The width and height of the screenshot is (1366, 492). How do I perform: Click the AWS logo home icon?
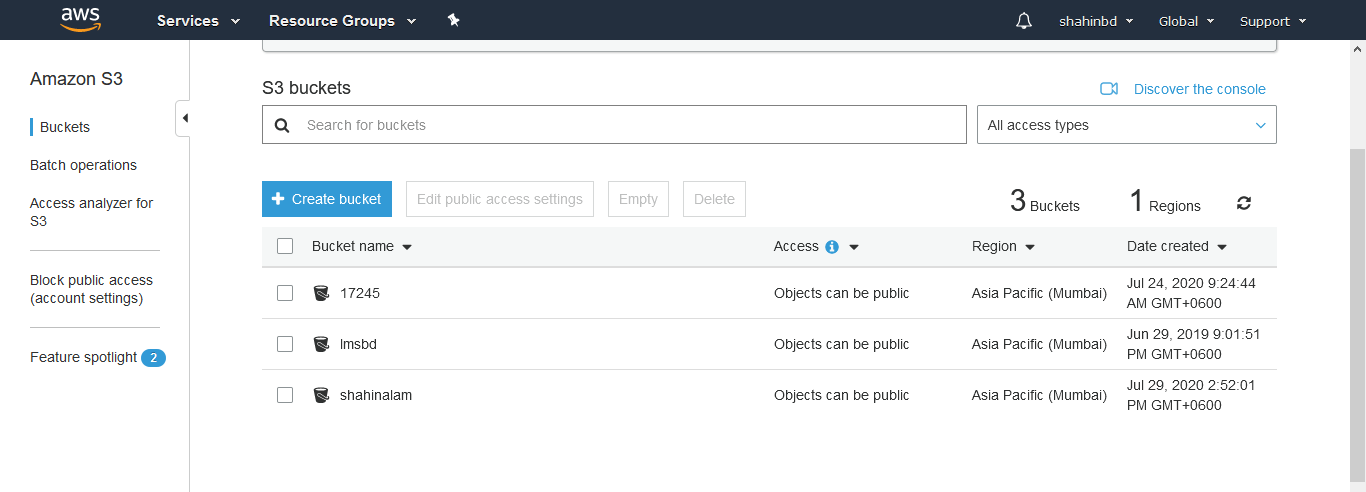click(81, 20)
